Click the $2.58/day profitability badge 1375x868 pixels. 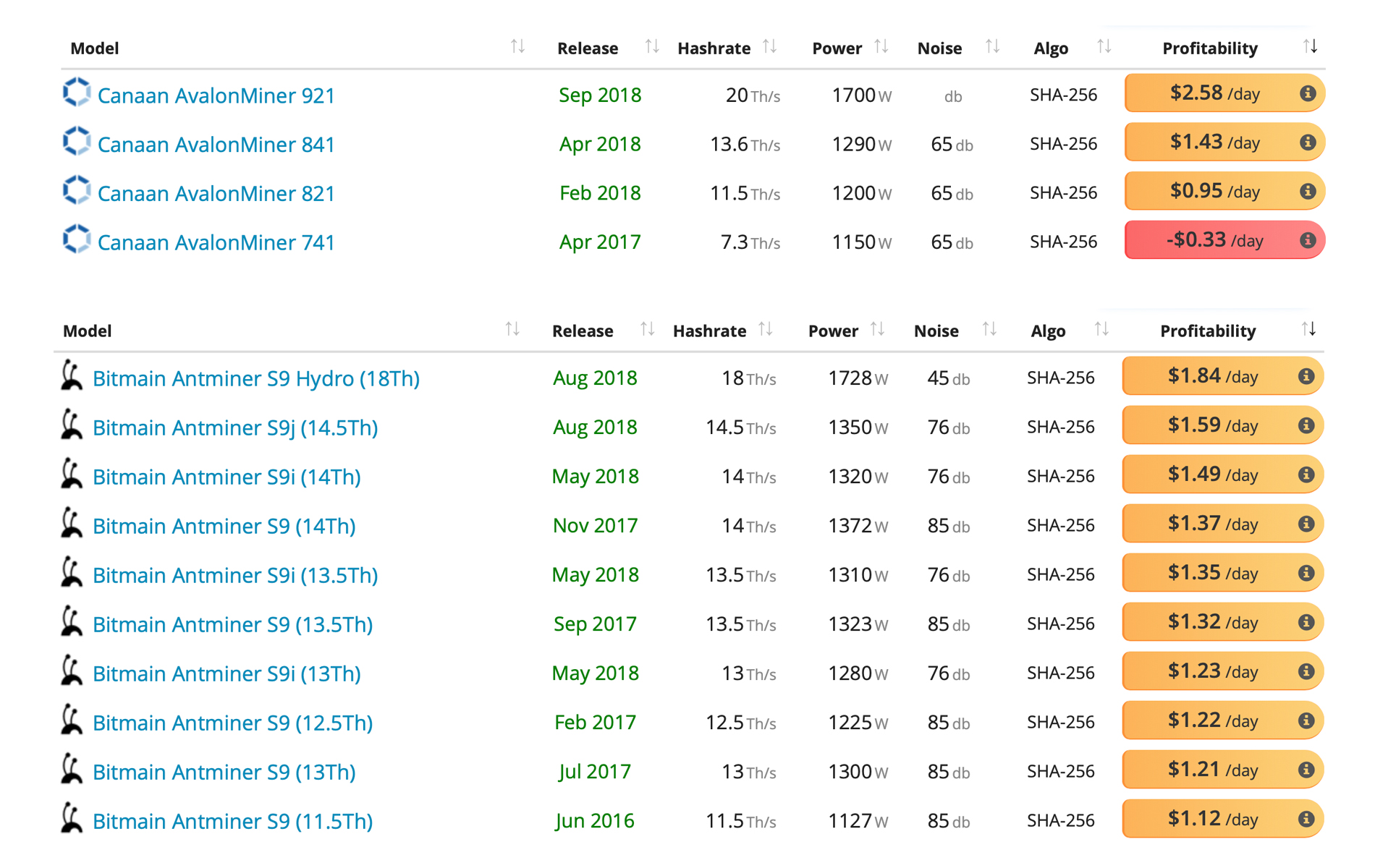1224,93
